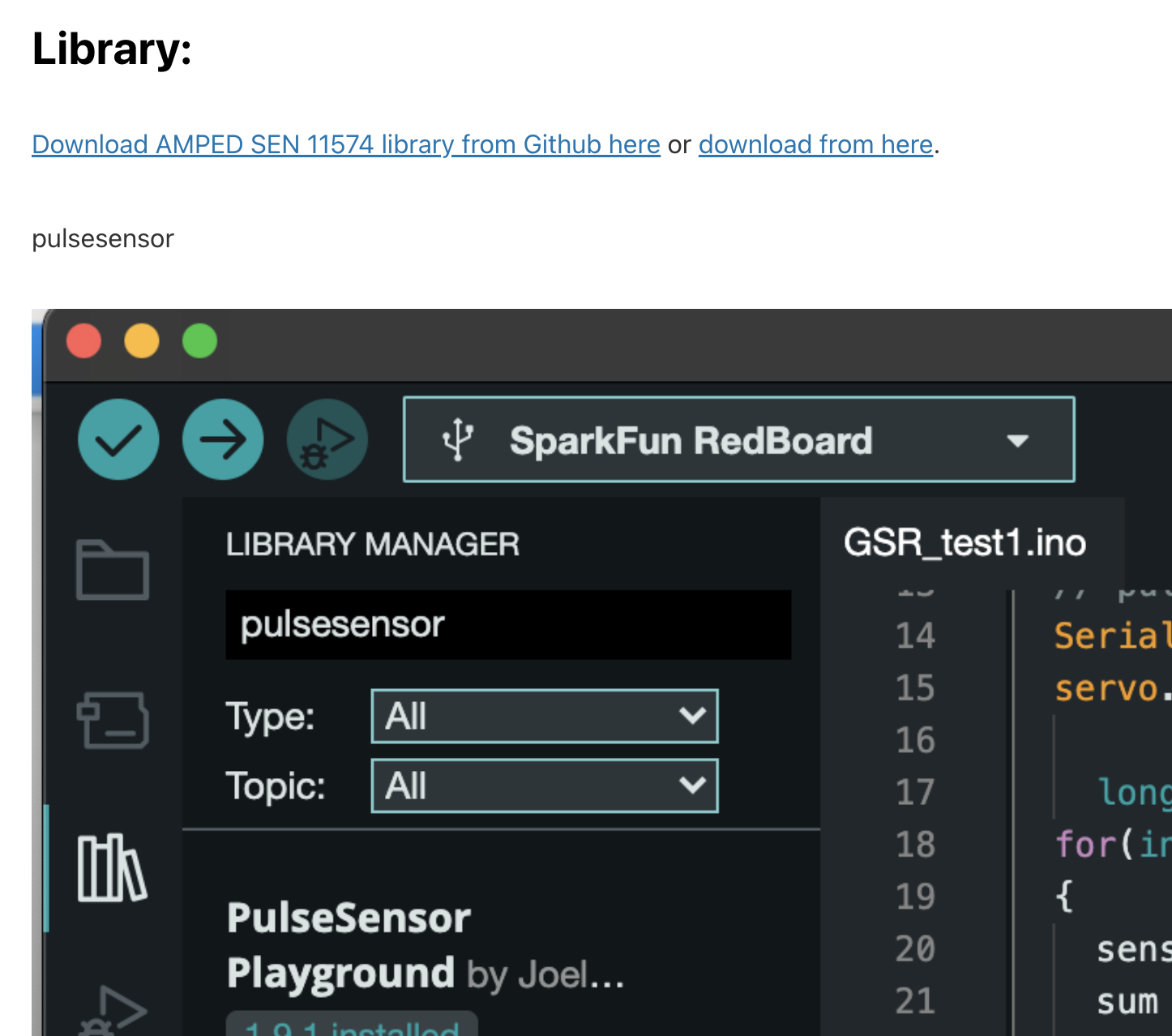
Task: Click the USB icon in the board selector
Action: tap(458, 440)
